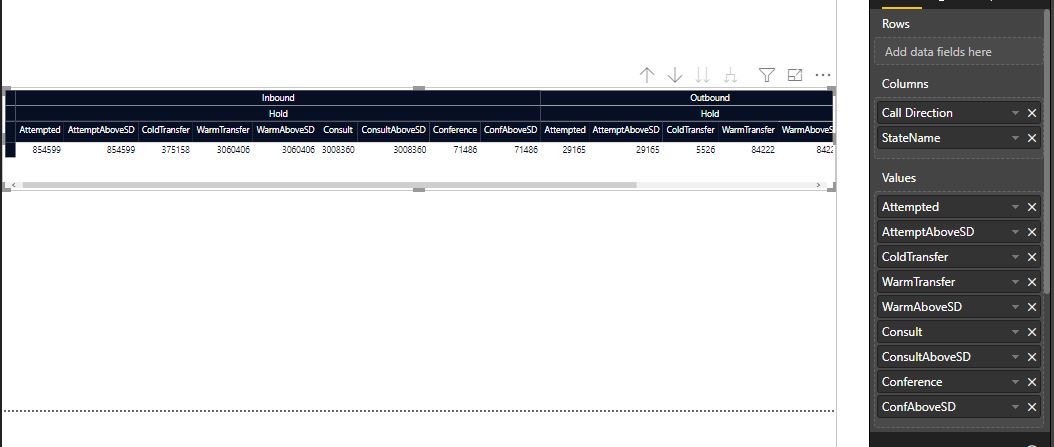
Task: Remove WarmTransfer field from Values
Action: tap(1032, 282)
